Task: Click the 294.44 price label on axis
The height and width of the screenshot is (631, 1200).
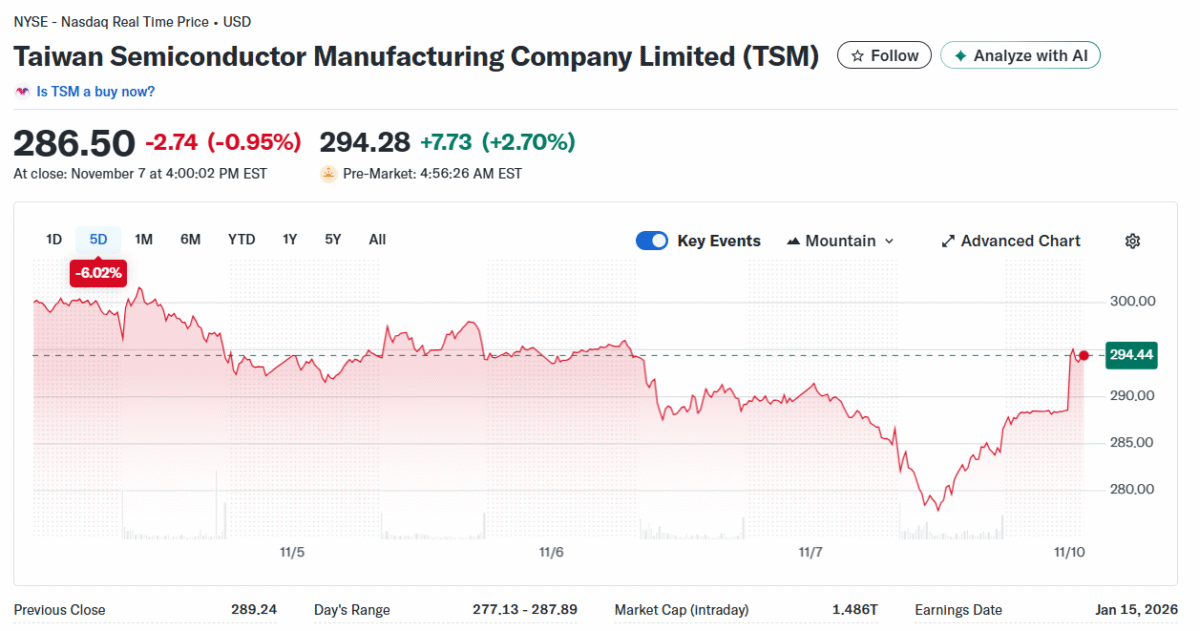Action: (x=1131, y=355)
